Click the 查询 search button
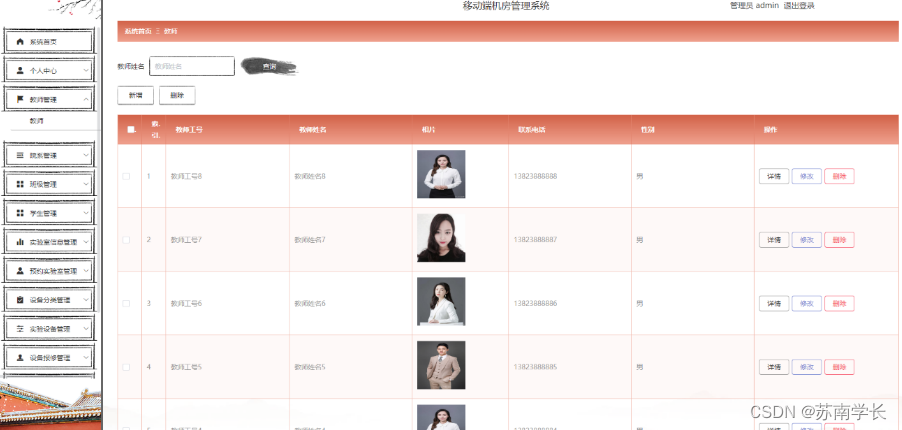902x430 pixels. coord(269,67)
